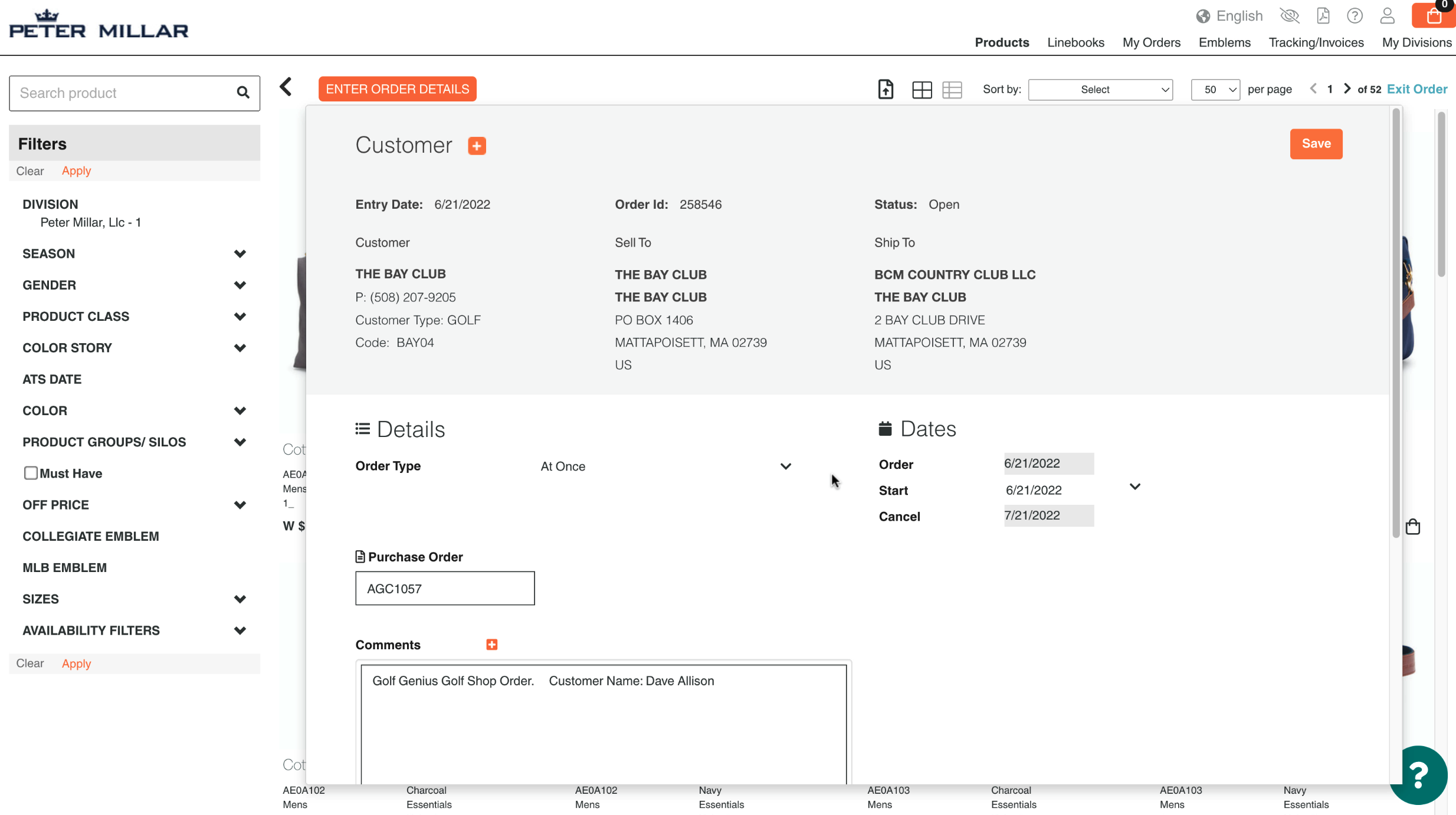The image size is (1456, 815).
Task: Open the Linebooks menu
Action: click(1075, 42)
